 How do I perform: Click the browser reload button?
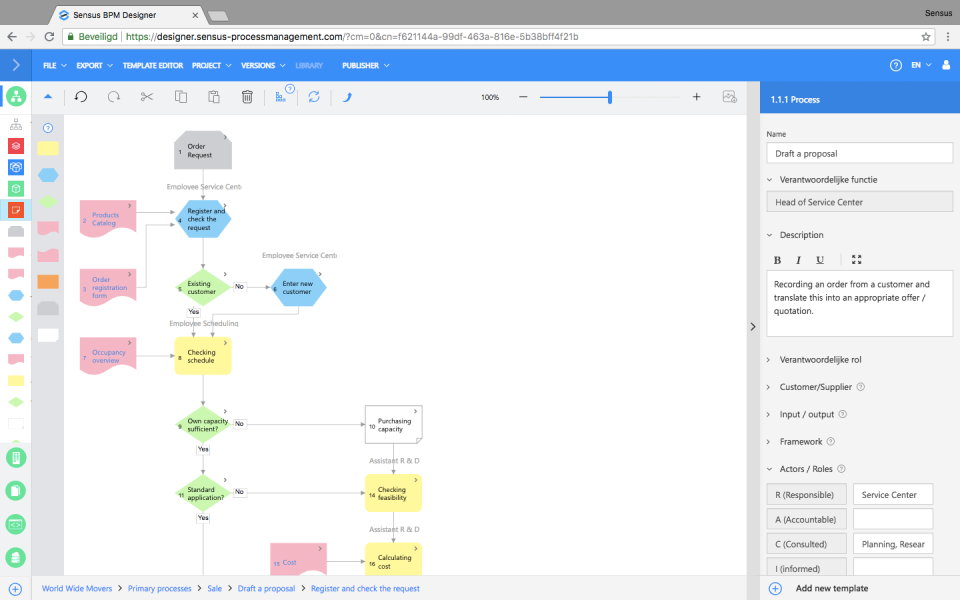point(50,37)
